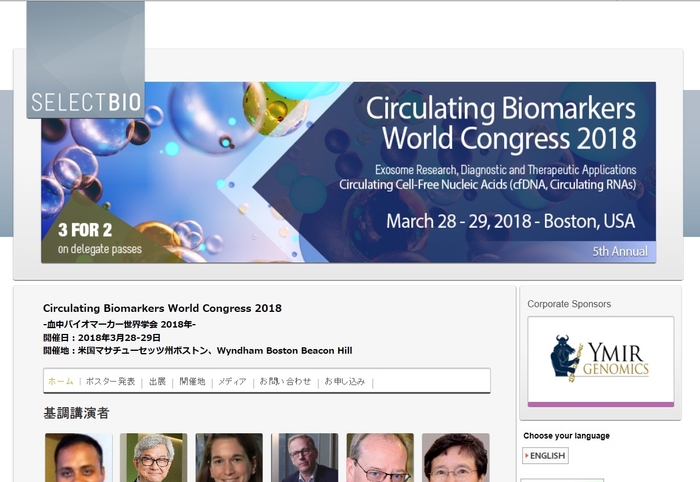Image resolution: width=700 pixels, height=482 pixels.
Task: Click the SELECTBIO logo
Action: [86, 60]
